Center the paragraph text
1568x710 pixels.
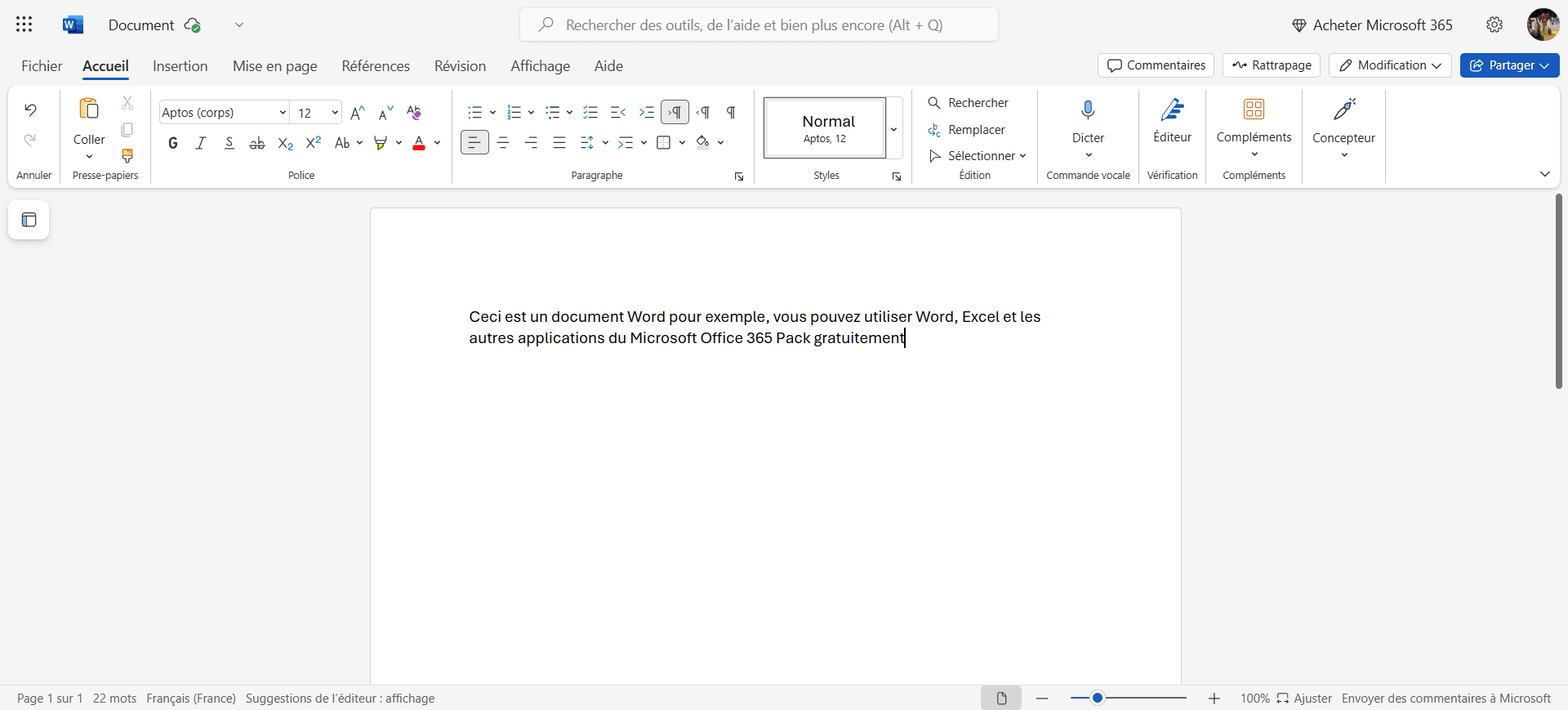(503, 142)
